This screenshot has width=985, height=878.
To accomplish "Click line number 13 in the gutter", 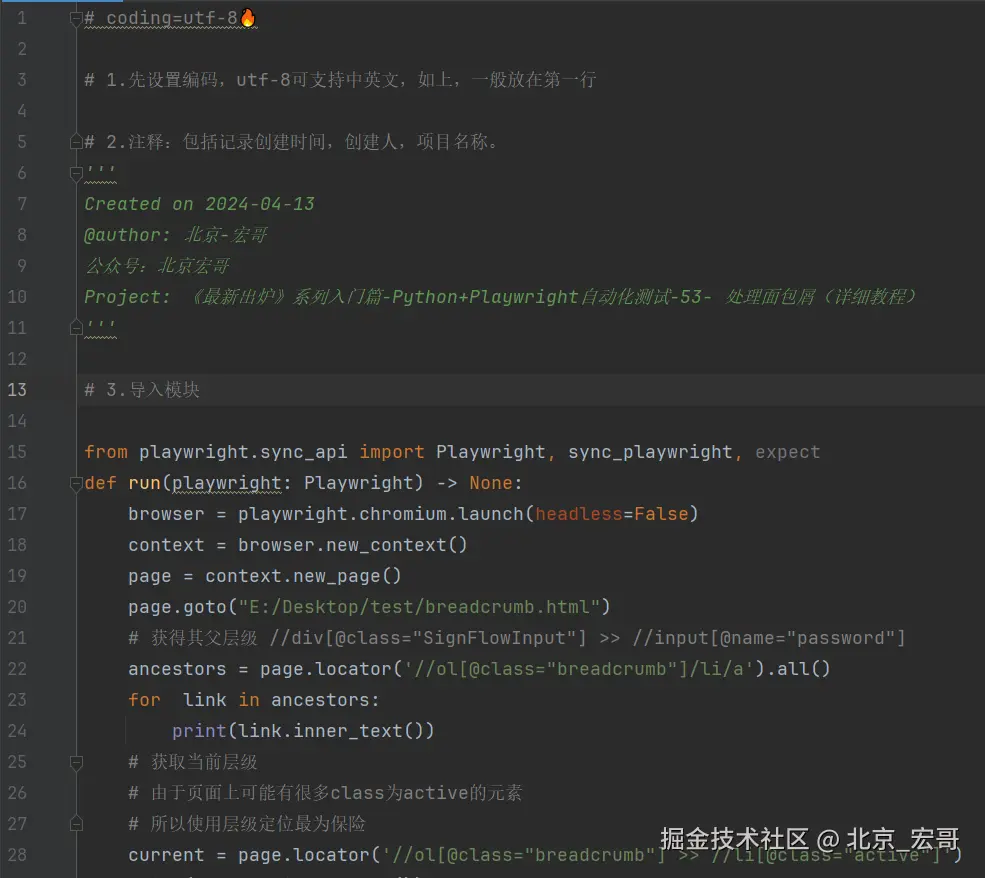I will (x=17, y=390).
